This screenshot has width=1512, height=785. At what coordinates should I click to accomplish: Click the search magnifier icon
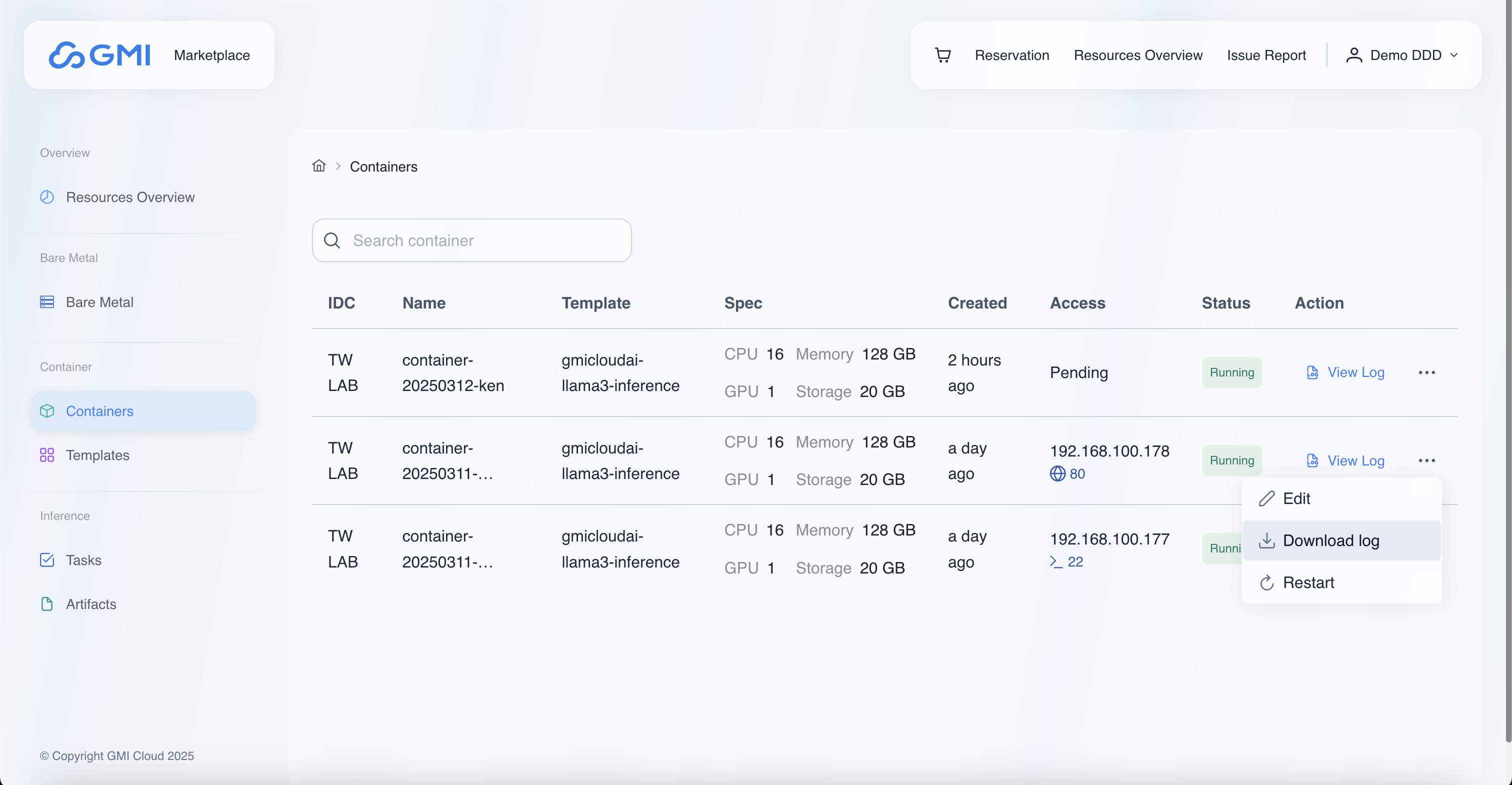(x=332, y=240)
